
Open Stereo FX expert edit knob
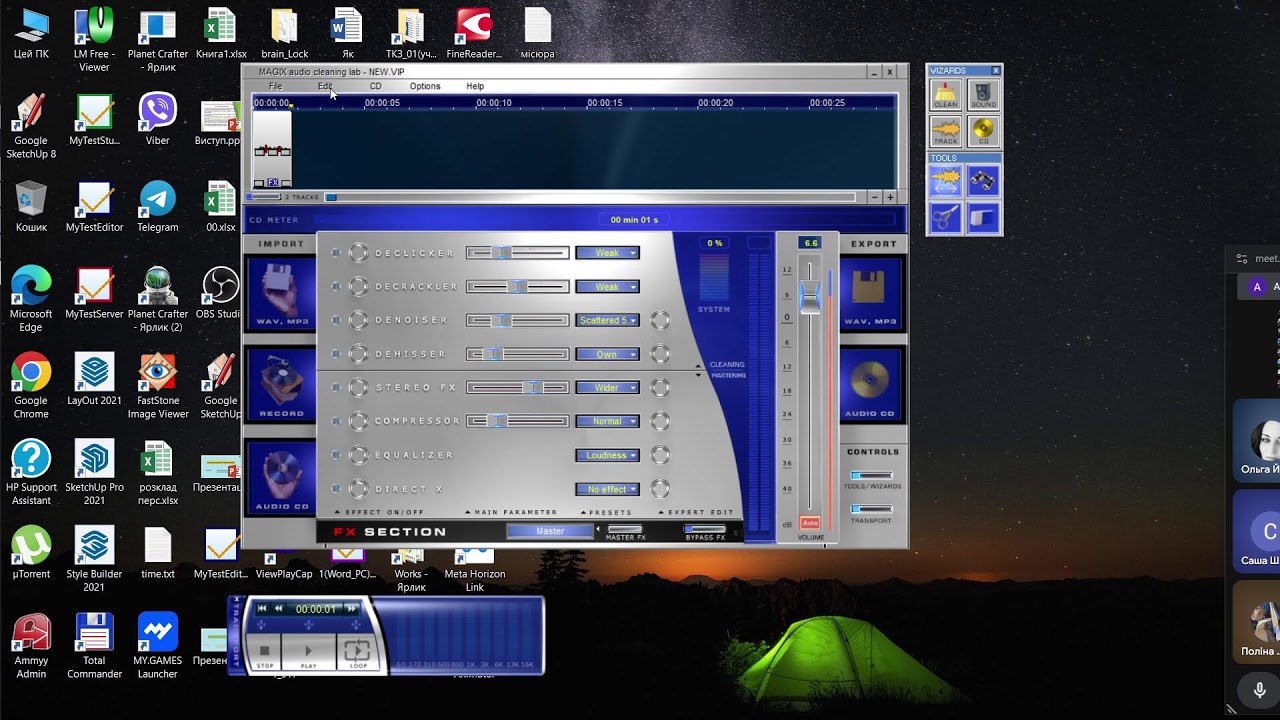[660, 388]
